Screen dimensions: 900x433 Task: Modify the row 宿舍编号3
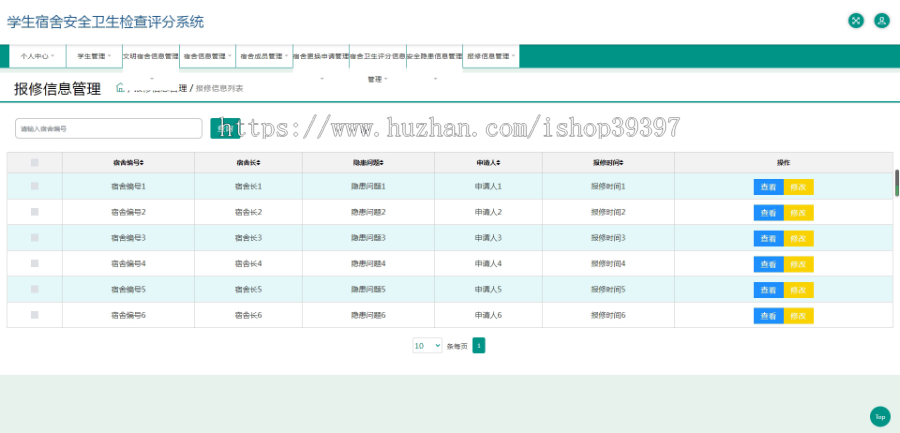(x=798, y=238)
